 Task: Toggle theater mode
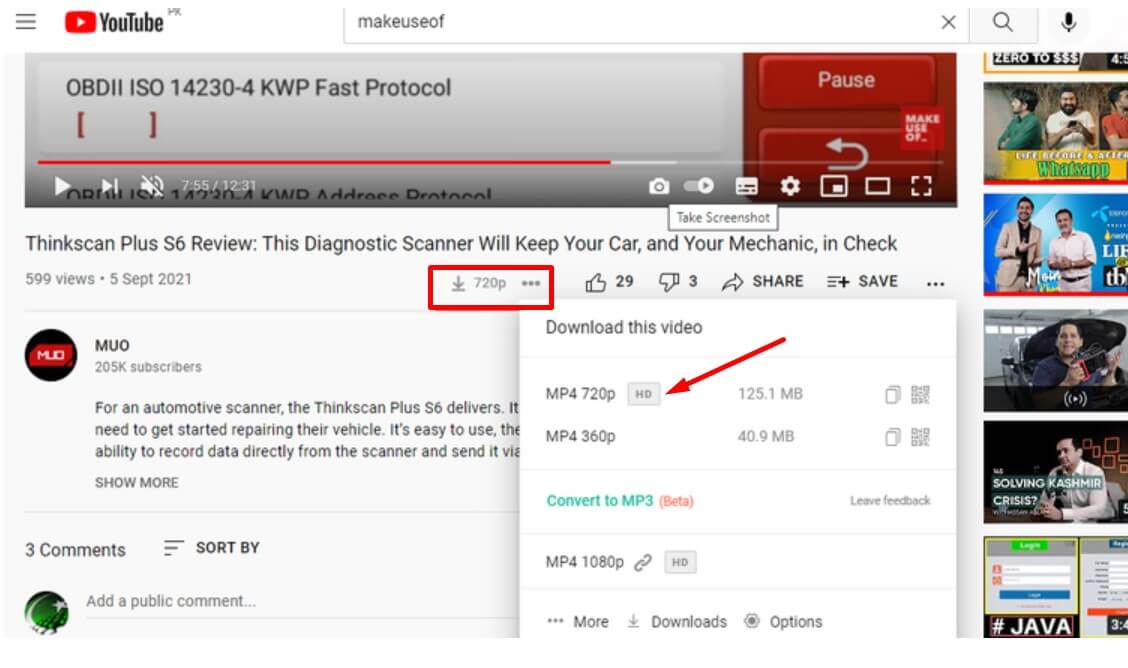tap(878, 187)
